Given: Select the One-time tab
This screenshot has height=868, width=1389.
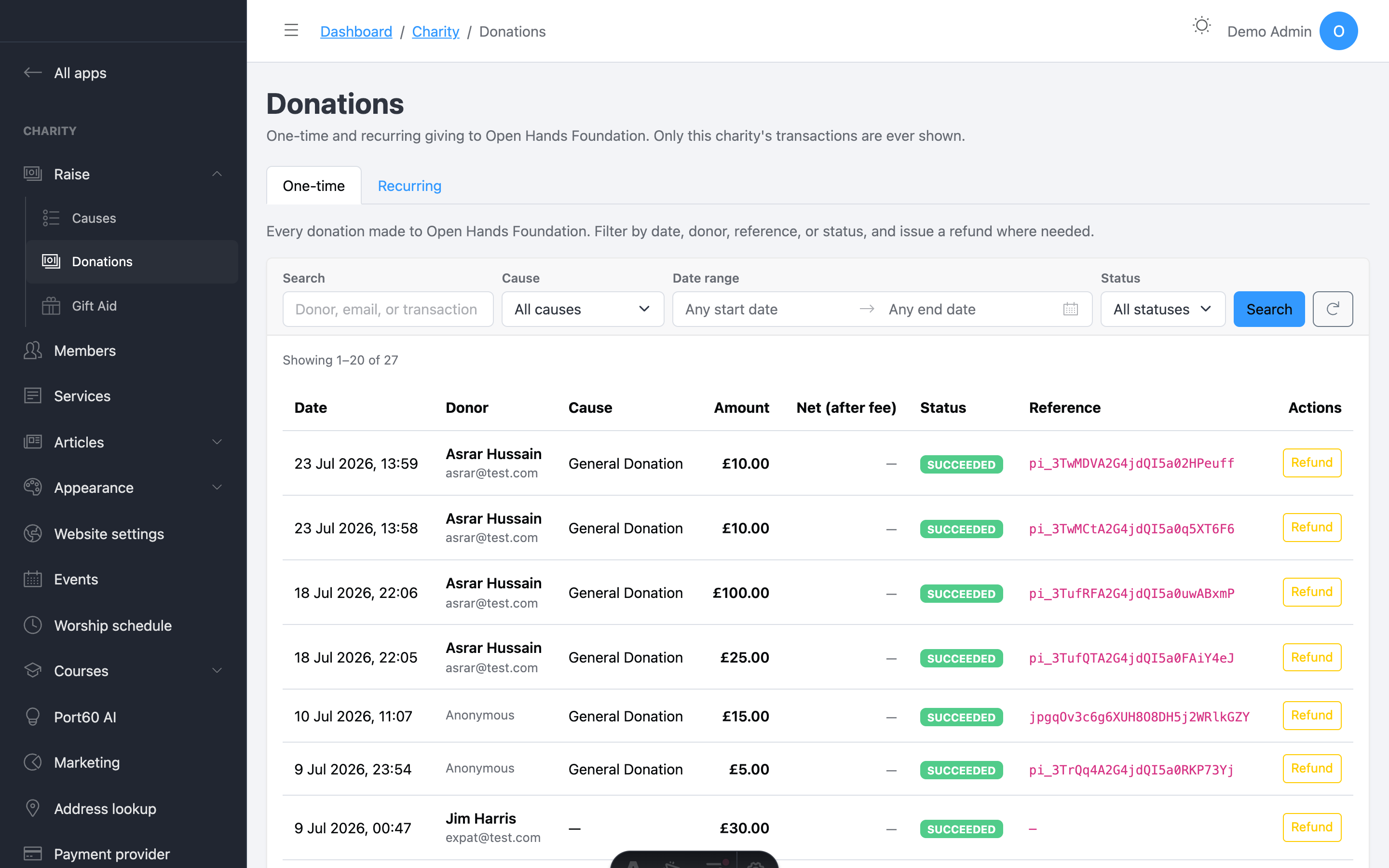Looking at the screenshot, I should pos(314,186).
